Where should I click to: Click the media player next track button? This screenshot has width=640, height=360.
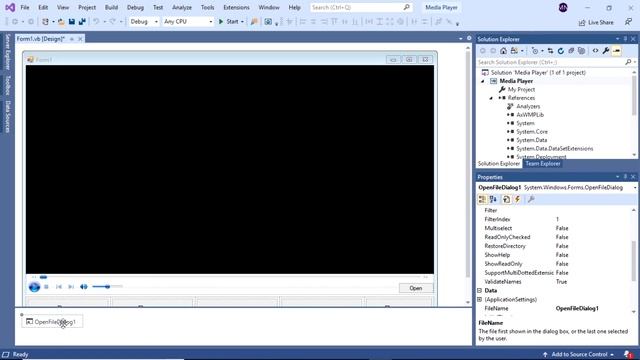71,287
